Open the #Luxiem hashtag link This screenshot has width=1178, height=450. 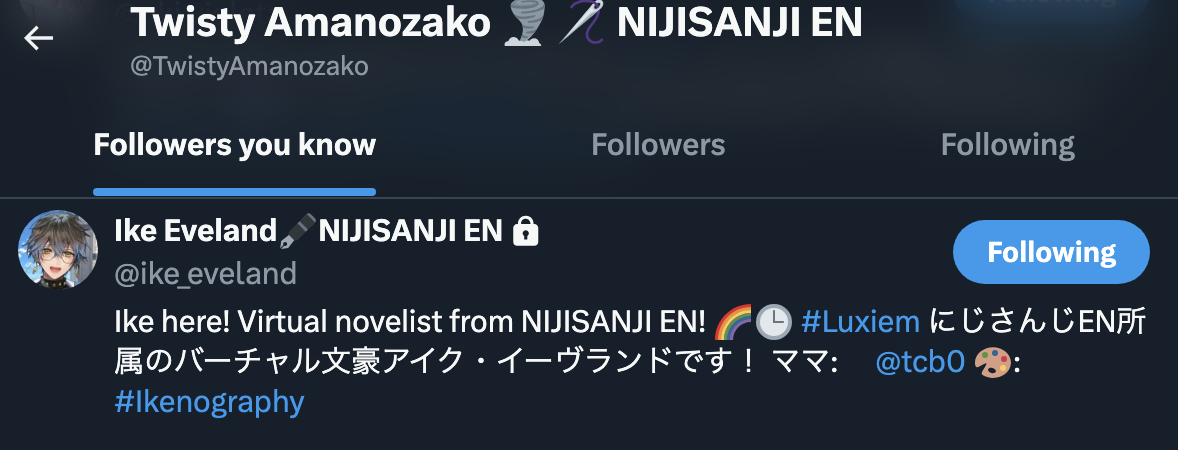[860, 322]
